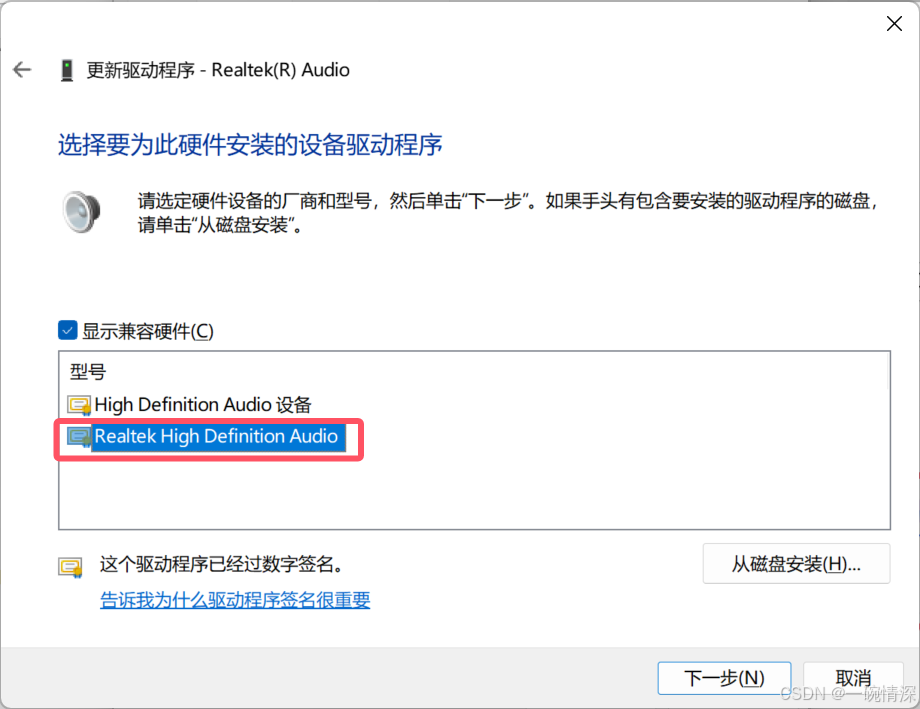Click the digital signature certificate icon
Viewport: 920px width, 709px height.
pos(70,566)
